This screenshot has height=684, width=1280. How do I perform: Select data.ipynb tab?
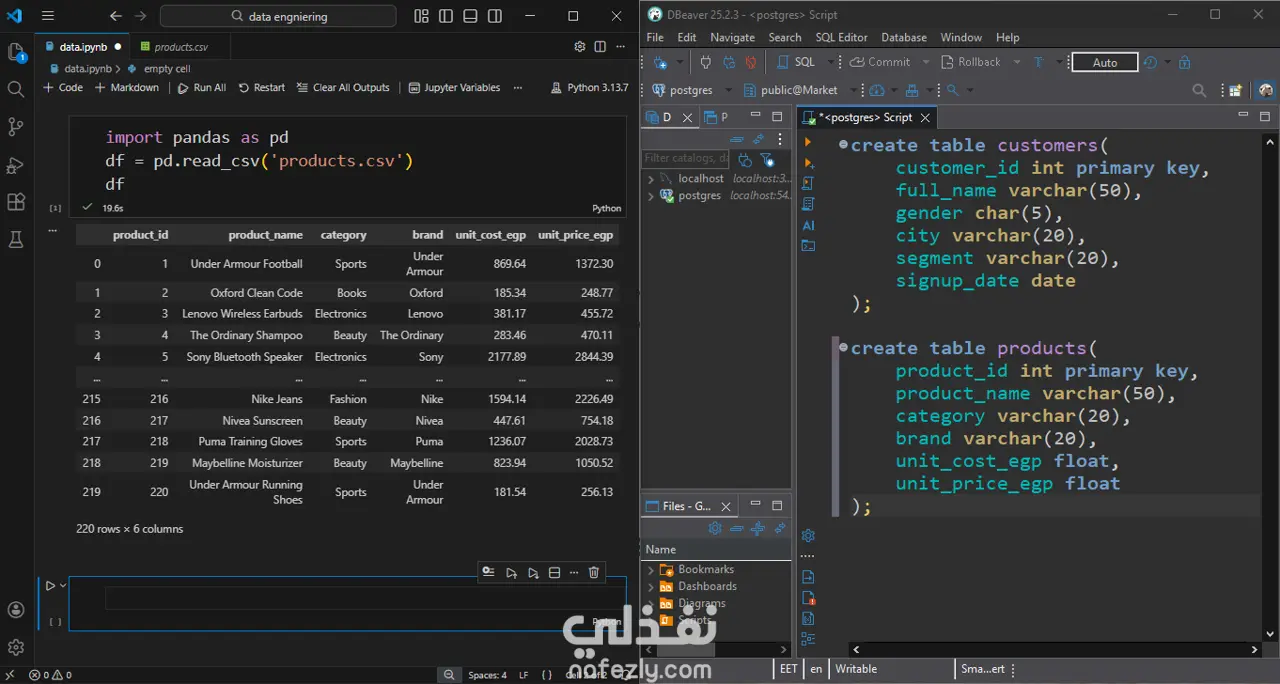coord(83,47)
